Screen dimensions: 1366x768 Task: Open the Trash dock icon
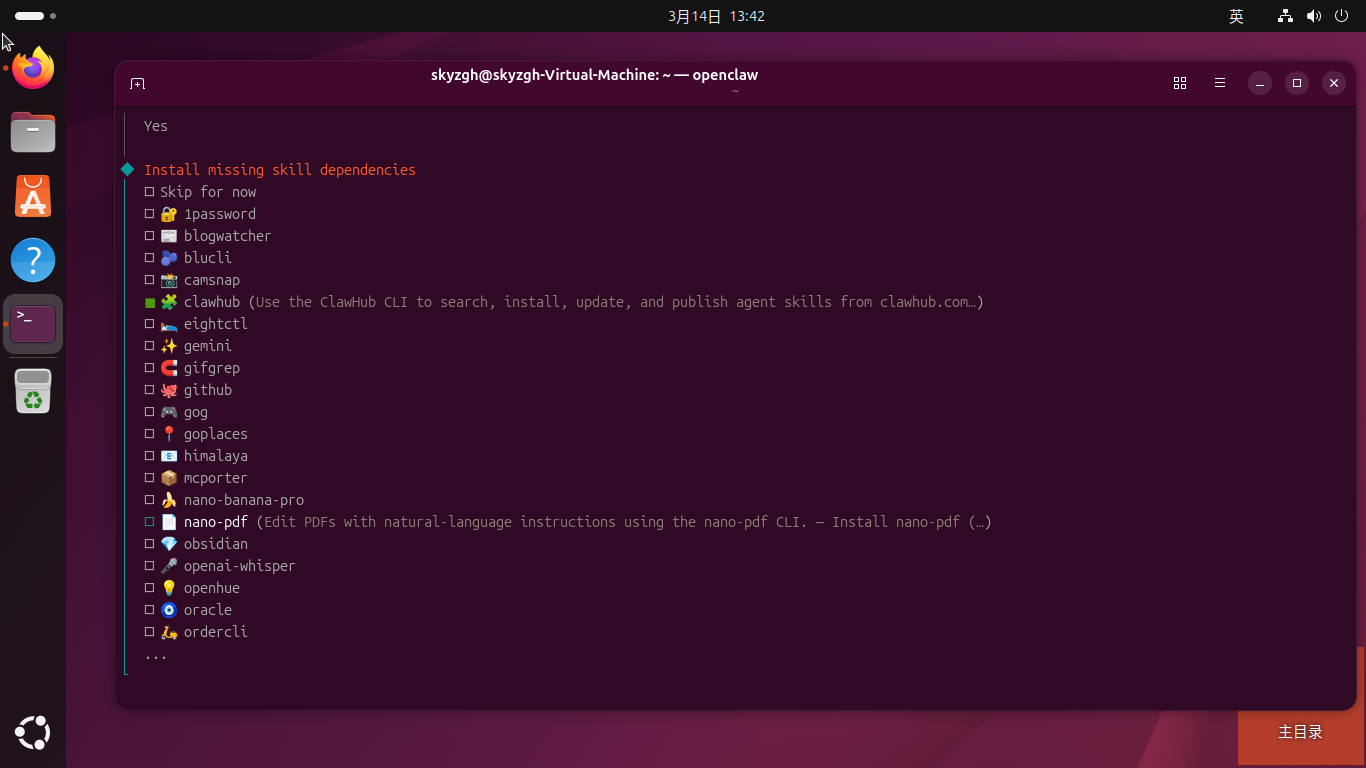[x=33, y=391]
